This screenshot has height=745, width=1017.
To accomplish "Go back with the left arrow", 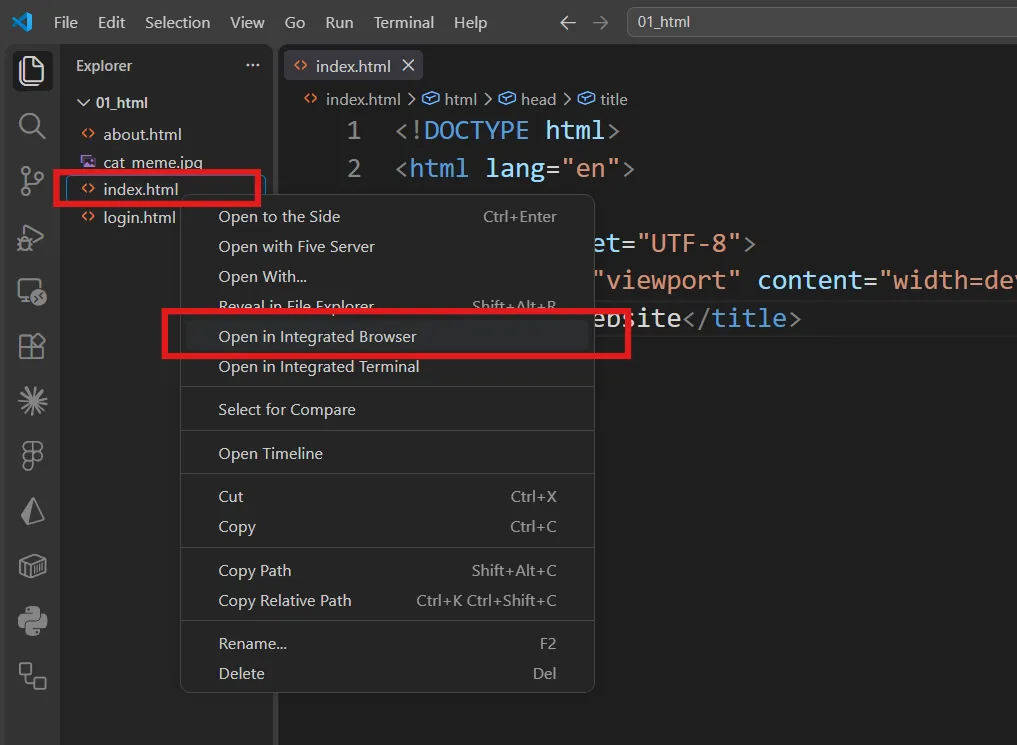I will point(568,23).
